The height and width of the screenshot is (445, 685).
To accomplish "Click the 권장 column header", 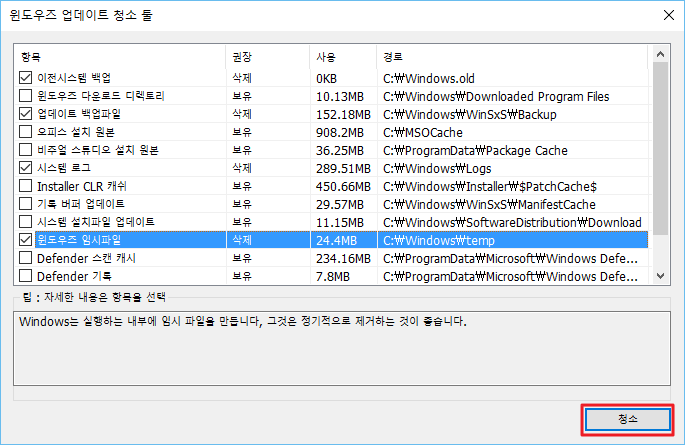I will [x=268, y=57].
